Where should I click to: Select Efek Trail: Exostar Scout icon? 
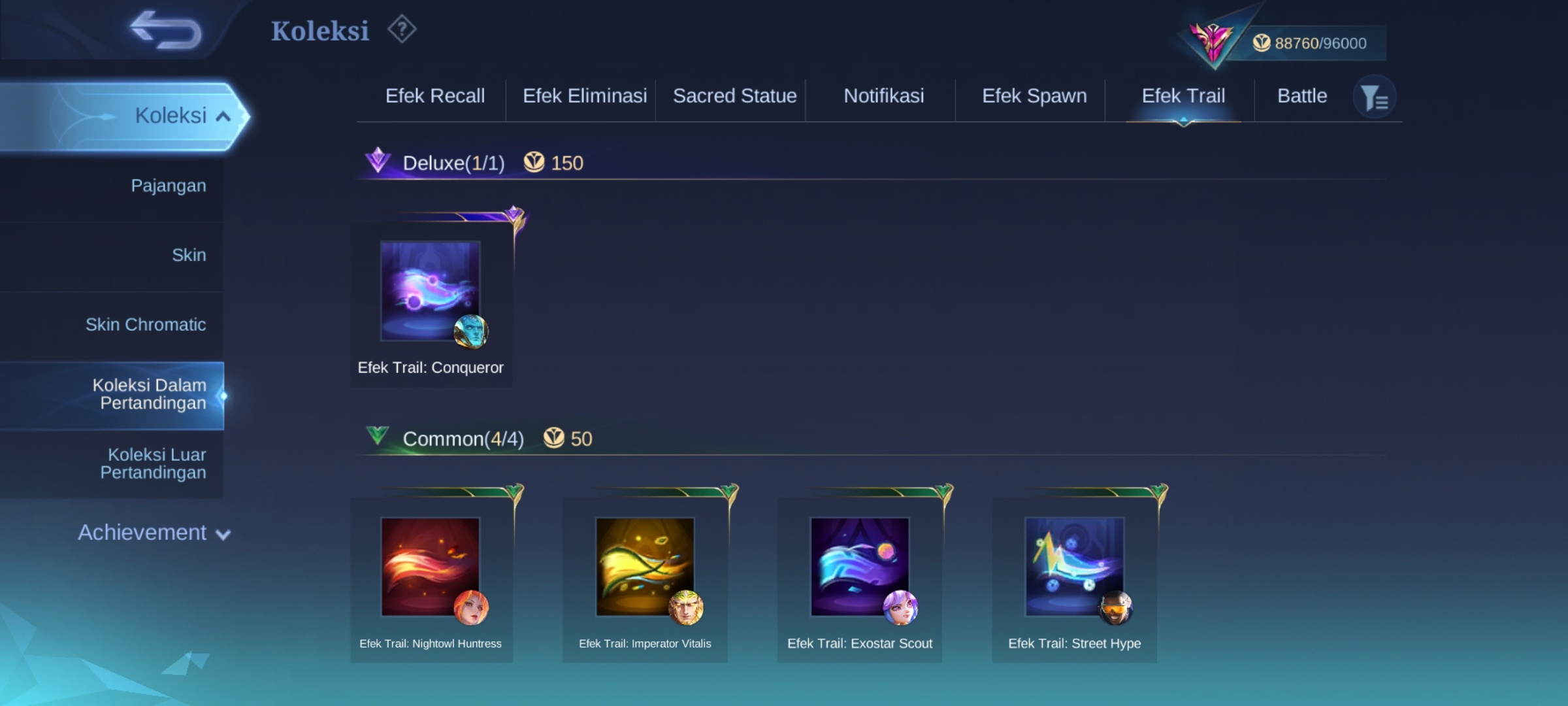[x=860, y=567]
